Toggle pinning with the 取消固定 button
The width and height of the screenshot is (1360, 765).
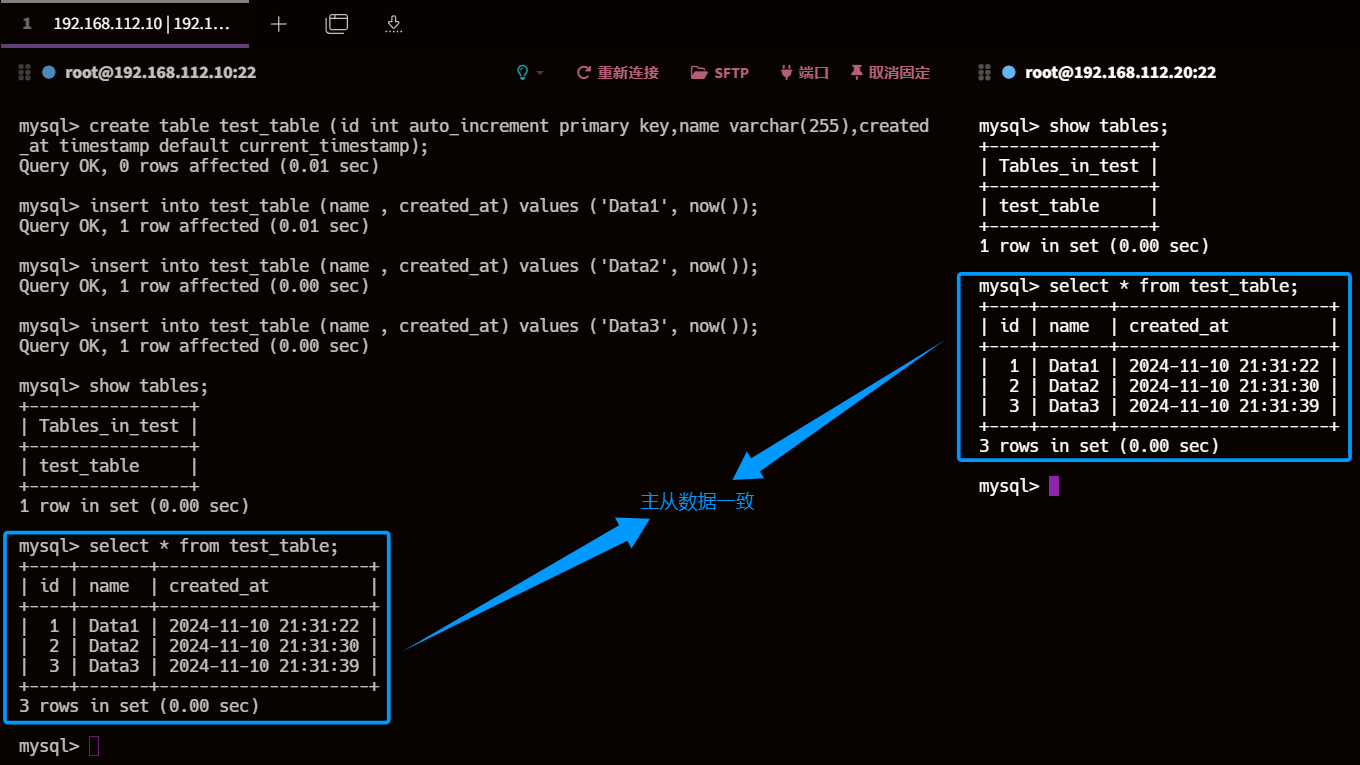[x=890, y=72]
